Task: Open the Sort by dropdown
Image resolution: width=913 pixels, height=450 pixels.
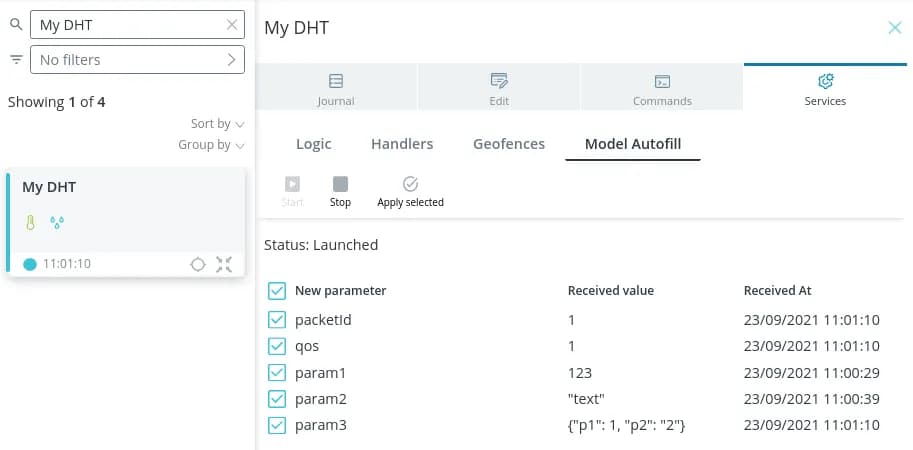Action: tap(217, 124)
